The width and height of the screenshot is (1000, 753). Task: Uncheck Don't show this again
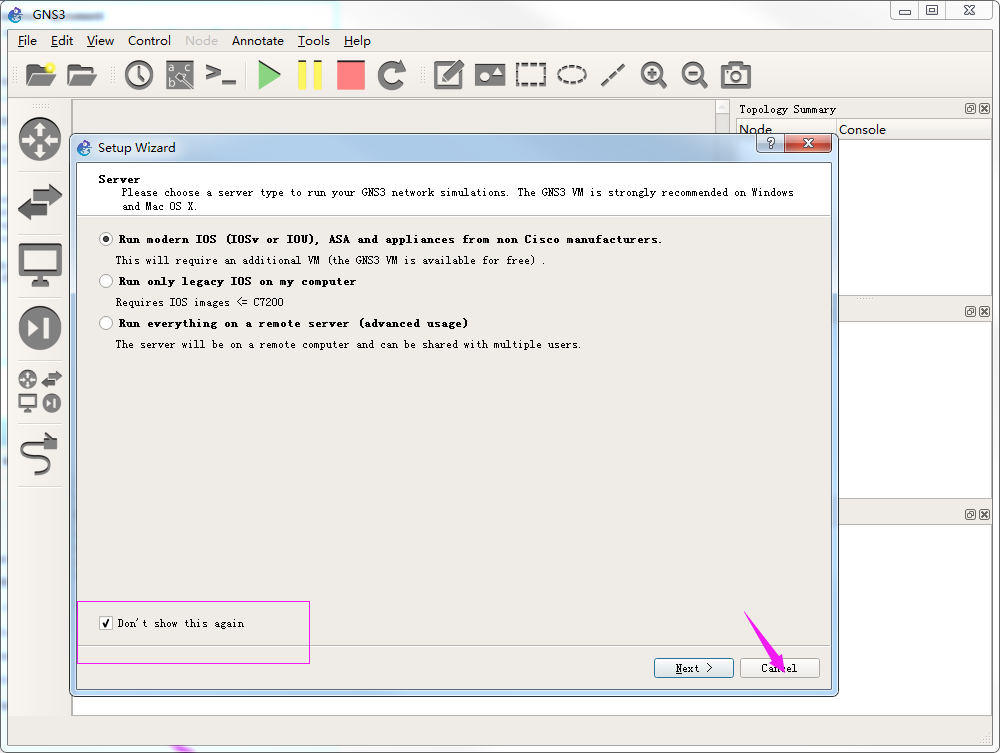106,623
